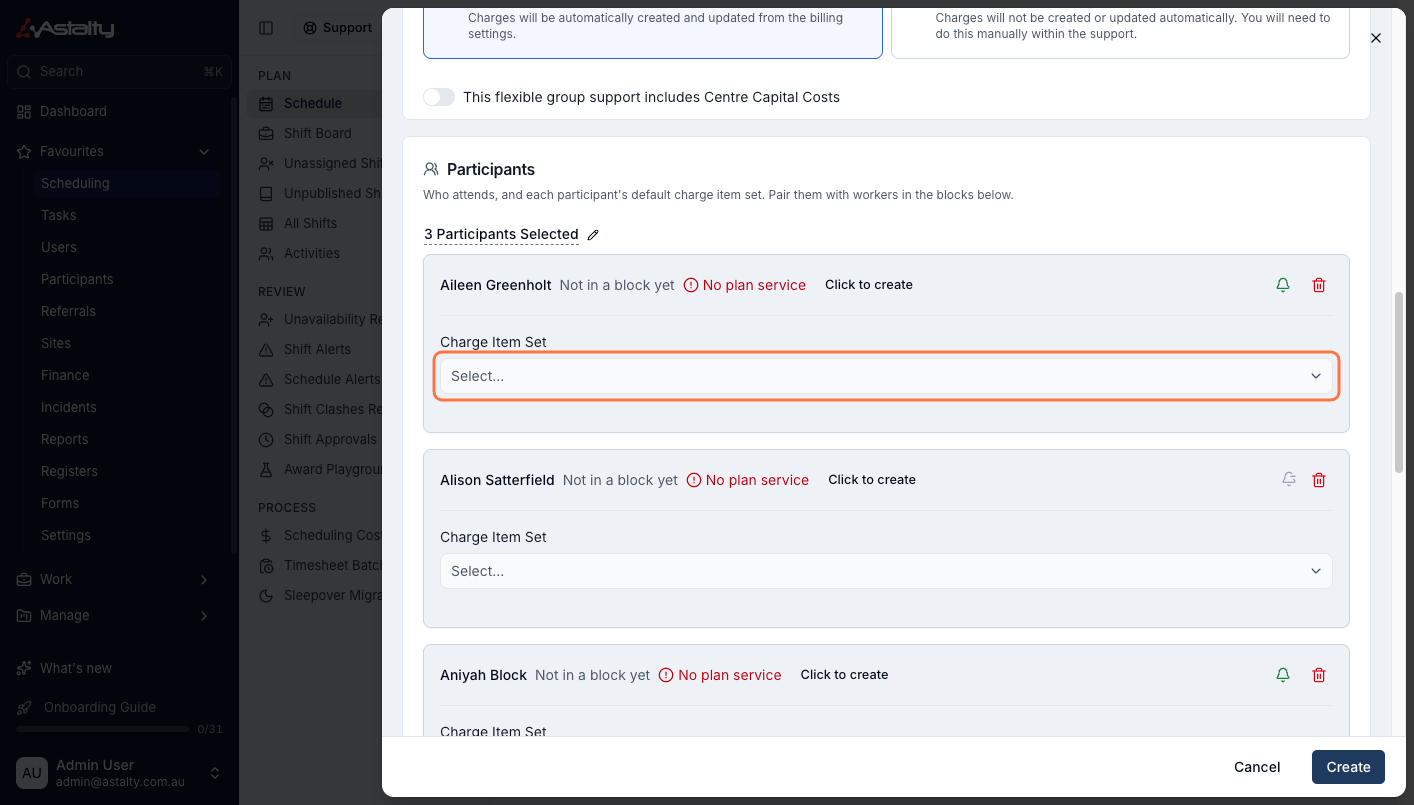Click the Shift Approvals clock icon

click(266, 439)
